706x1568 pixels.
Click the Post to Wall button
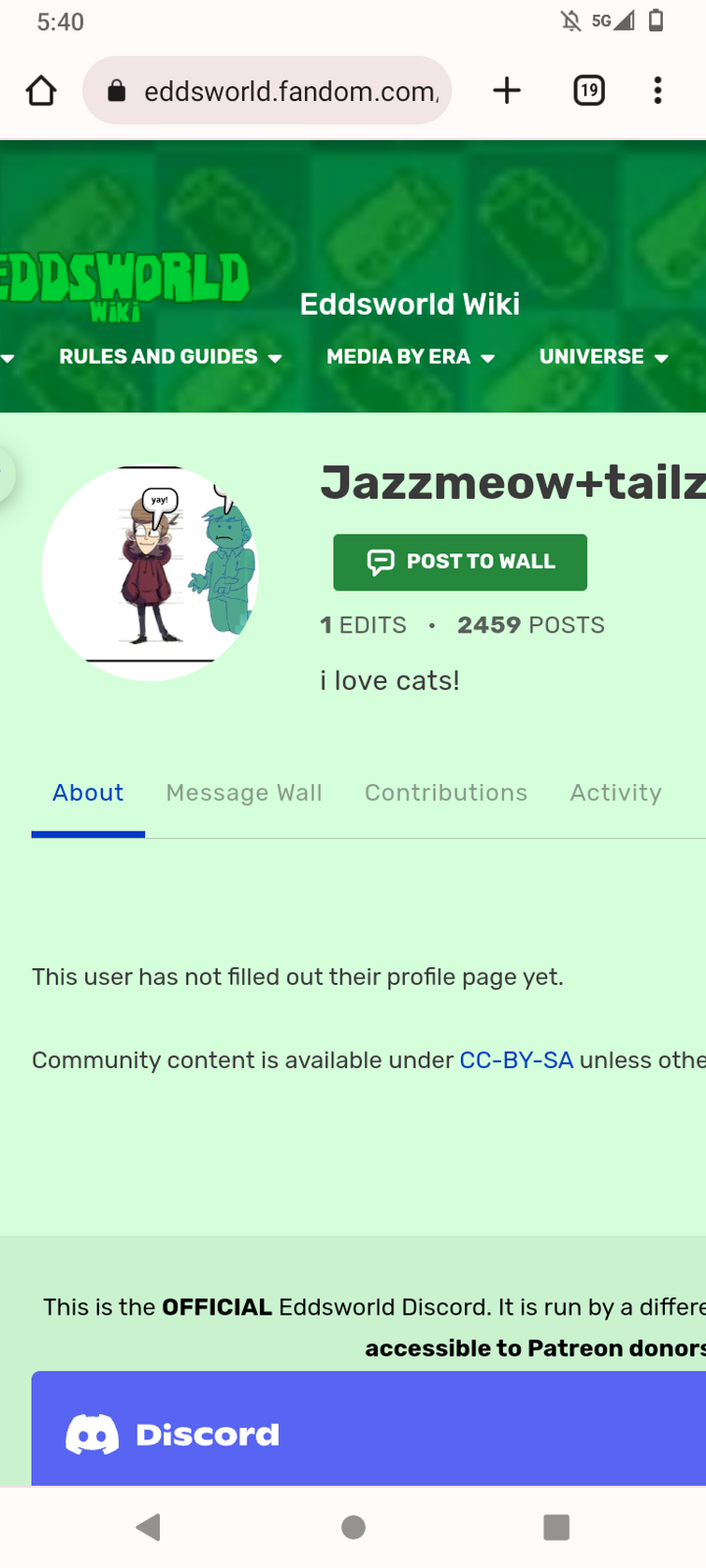pos(460,562)
